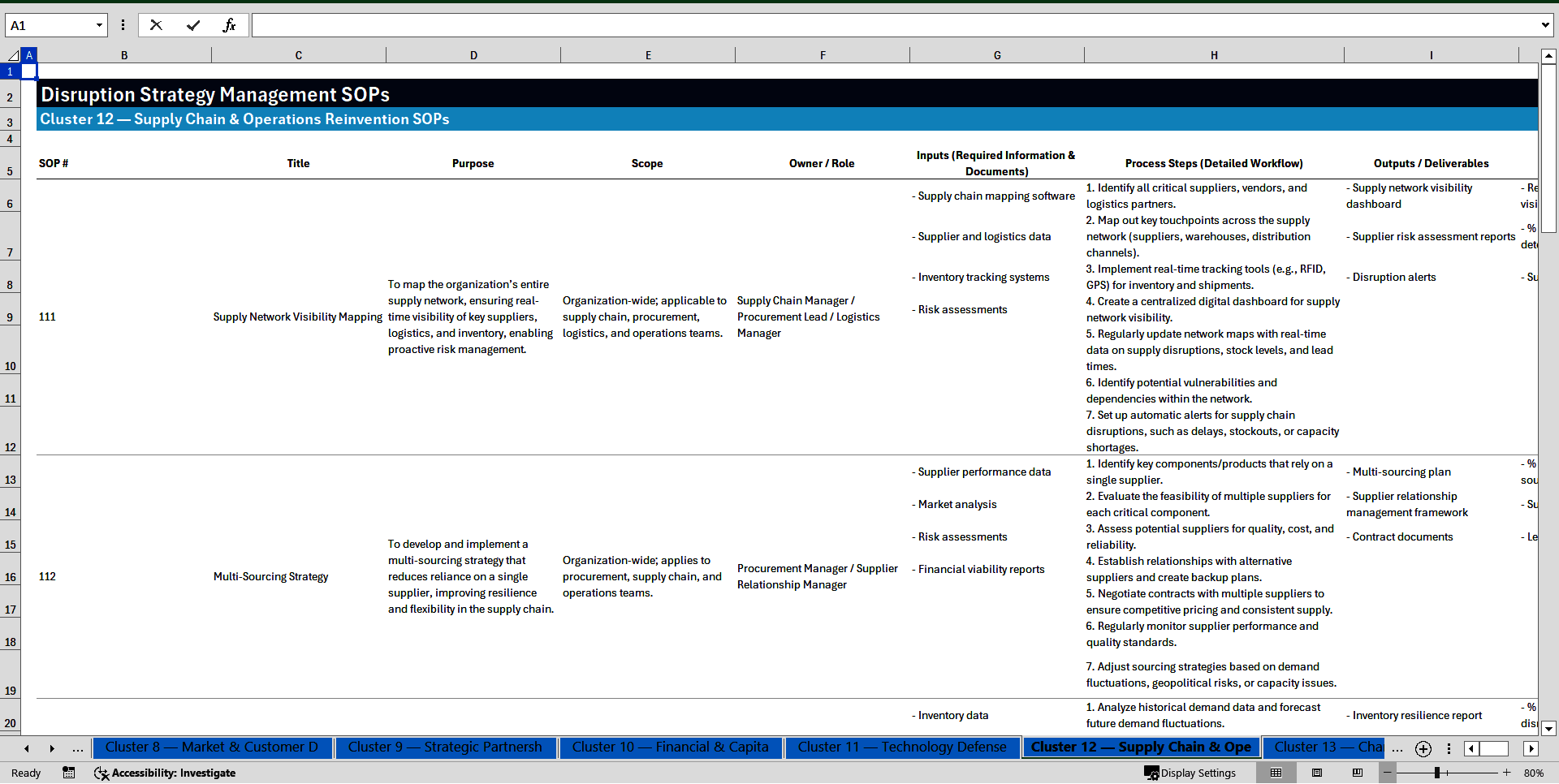The image size is (1559, 784).
Task: Select the Page Layout view icon
Action: [1317, 773]
